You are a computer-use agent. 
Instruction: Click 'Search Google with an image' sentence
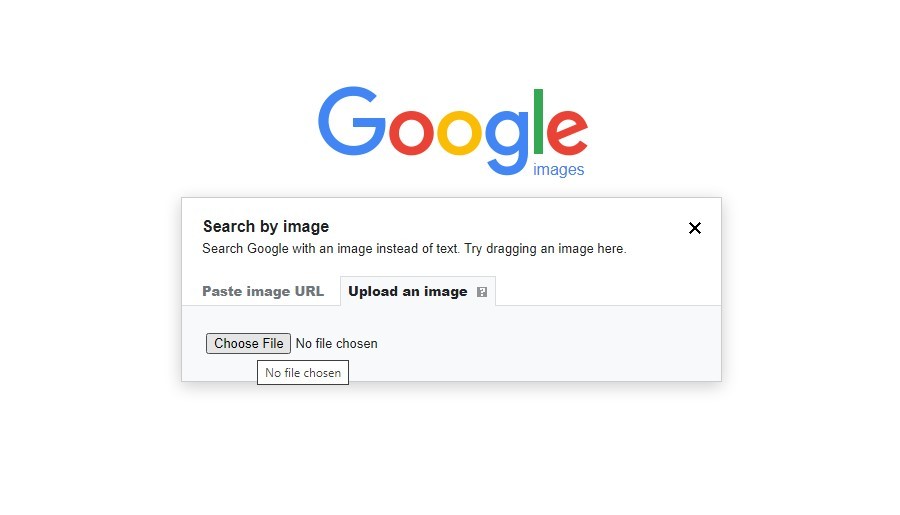tap(331, 249)
